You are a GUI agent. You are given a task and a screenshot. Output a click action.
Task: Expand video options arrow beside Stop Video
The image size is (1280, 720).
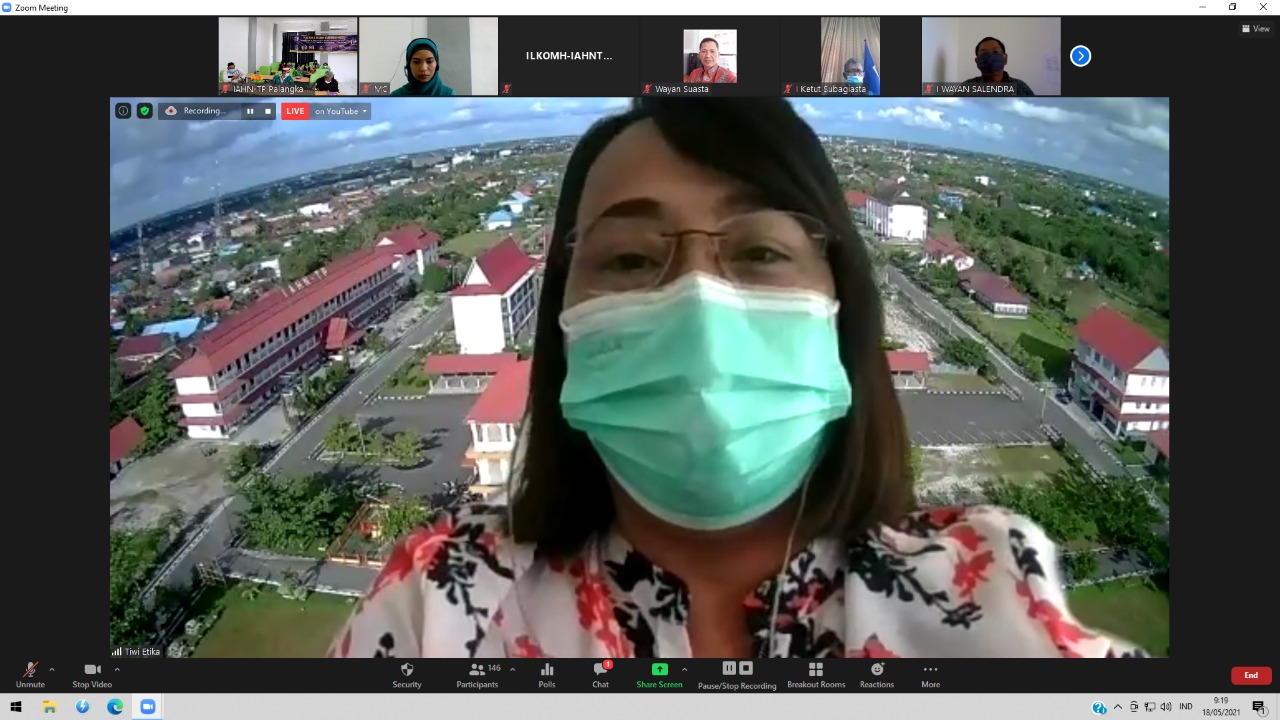pos(117,669)
